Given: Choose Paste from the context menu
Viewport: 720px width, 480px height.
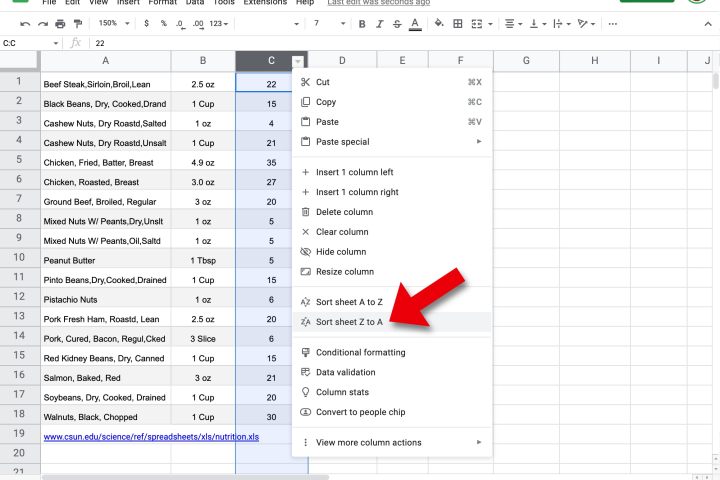Looking at the screenshot, I should coord(392,122).
